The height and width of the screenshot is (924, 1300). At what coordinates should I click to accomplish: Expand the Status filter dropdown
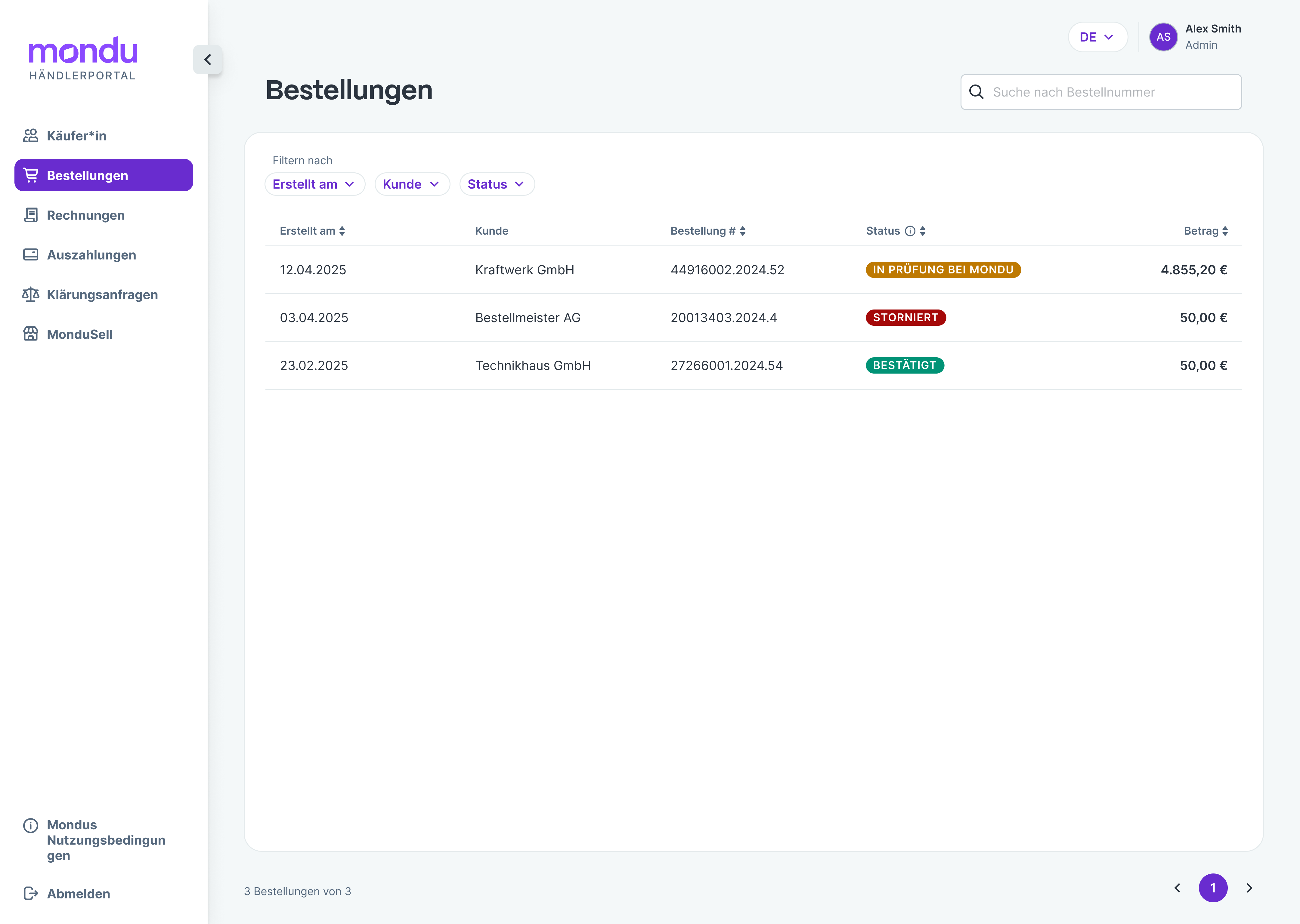[x=496, y=184]
